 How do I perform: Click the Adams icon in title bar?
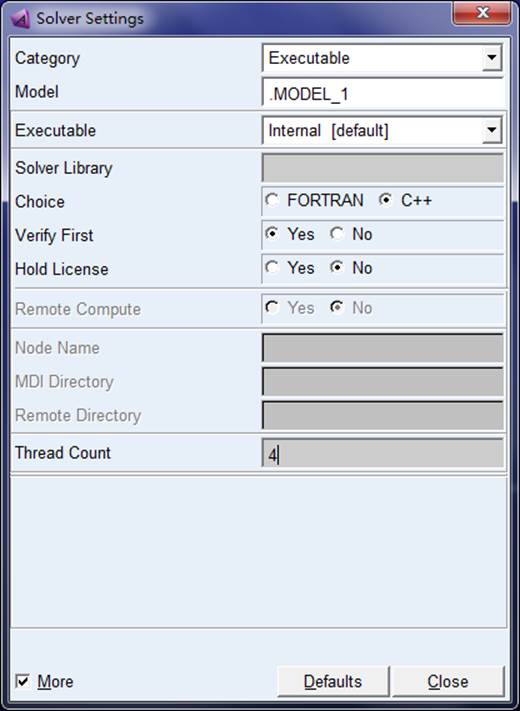point(20,19)
